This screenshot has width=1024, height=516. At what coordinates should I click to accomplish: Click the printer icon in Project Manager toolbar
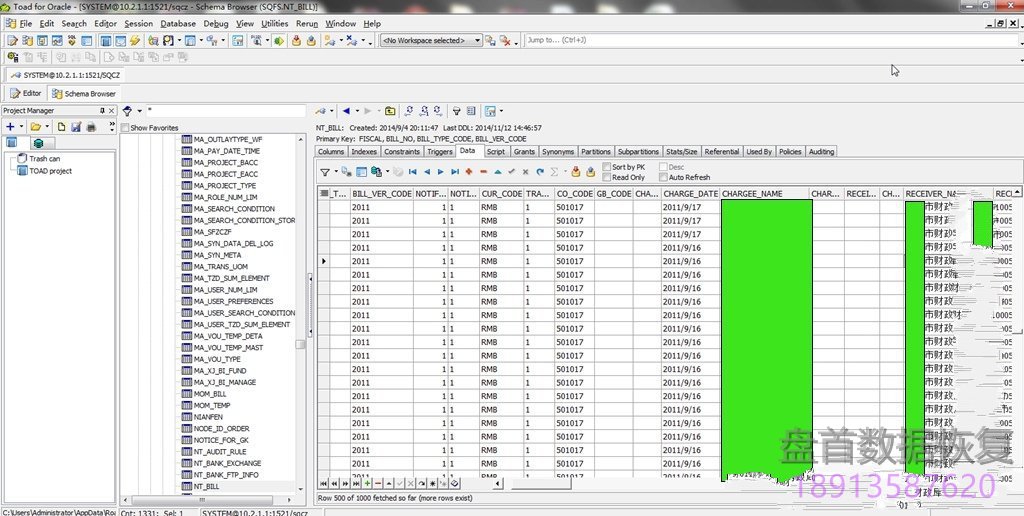(91, 127)
